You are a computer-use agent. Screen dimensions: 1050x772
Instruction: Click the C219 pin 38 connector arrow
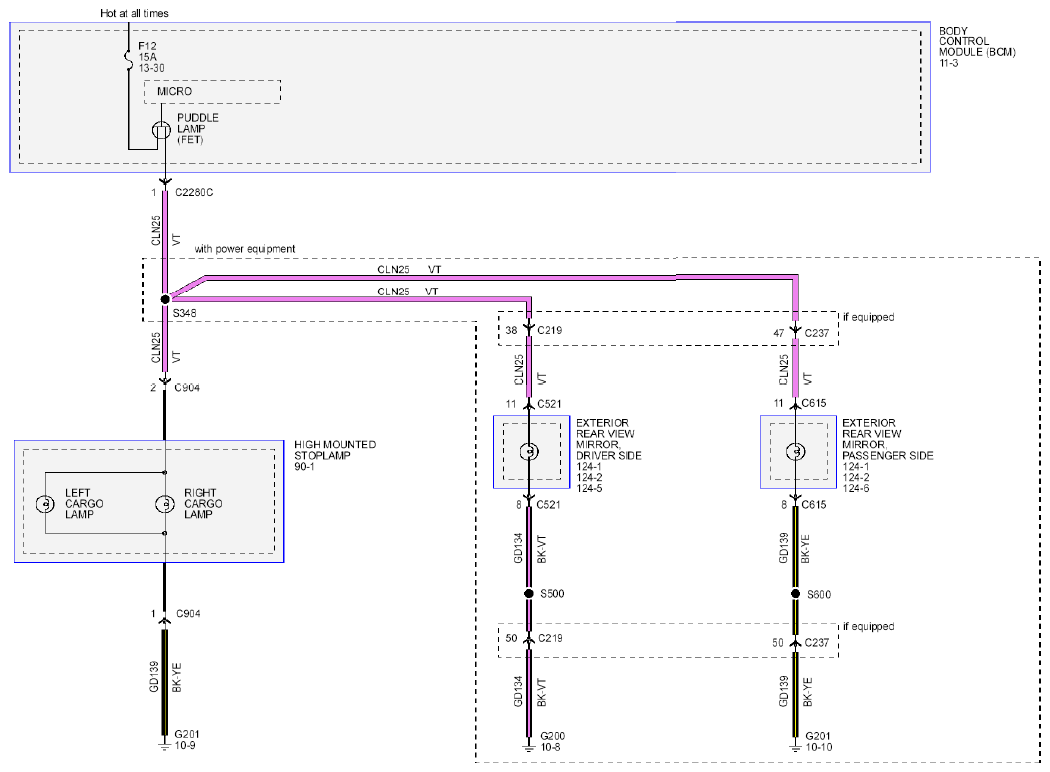tap(528, 328)
